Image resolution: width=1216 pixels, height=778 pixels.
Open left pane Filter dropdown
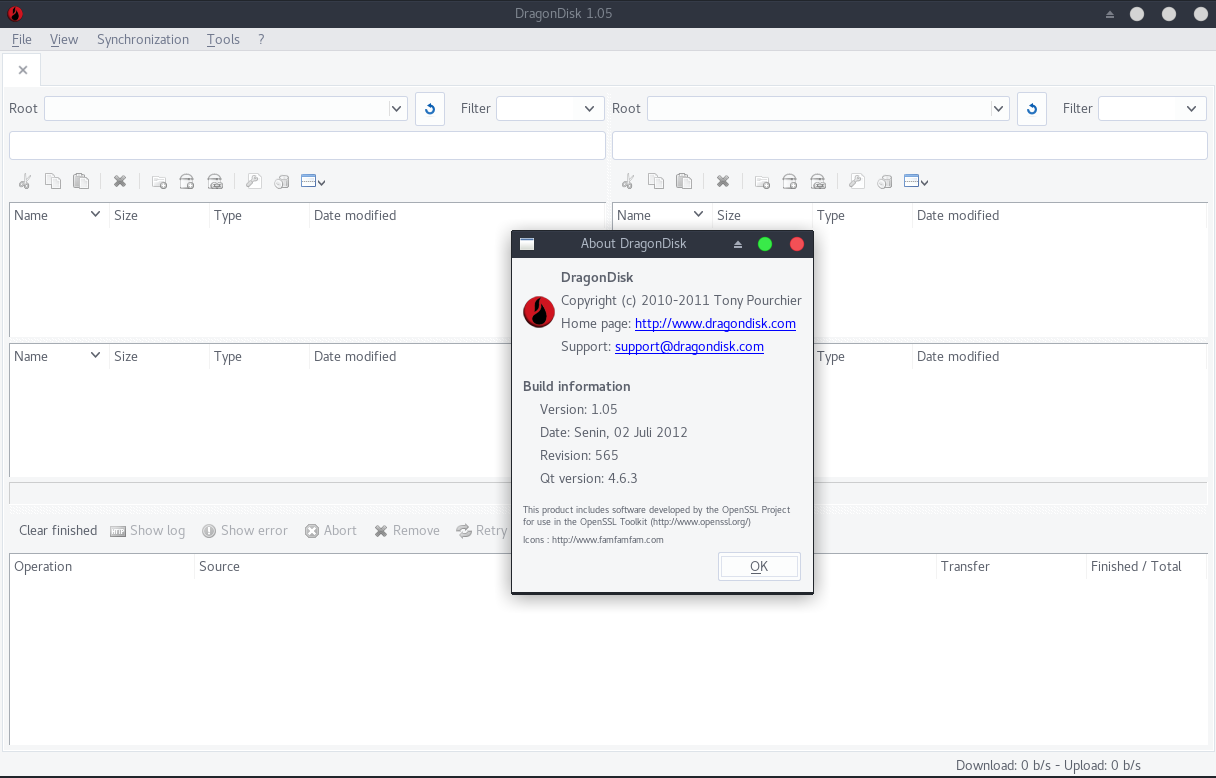click(551, 108)
